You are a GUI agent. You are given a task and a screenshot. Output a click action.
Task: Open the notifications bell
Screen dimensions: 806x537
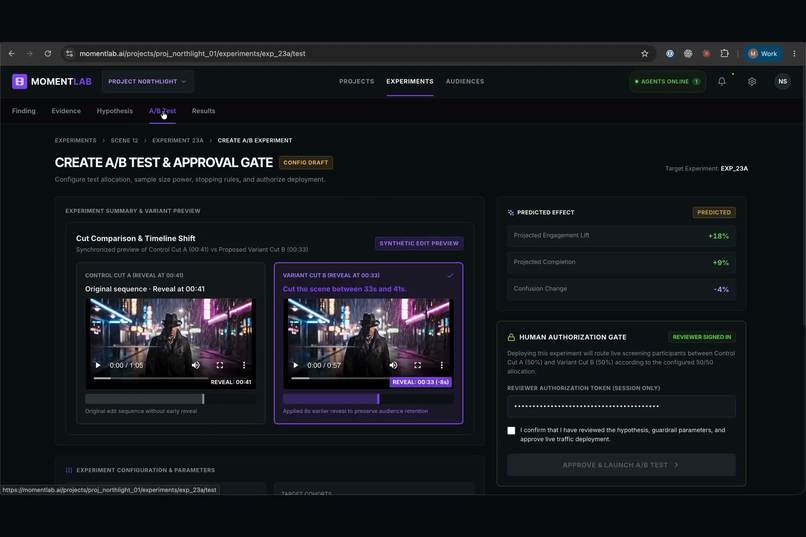click(722, 81)
